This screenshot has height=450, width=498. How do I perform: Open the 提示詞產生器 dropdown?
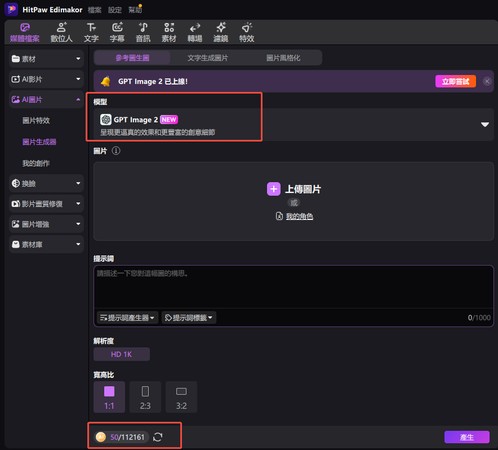click(127, 318)
